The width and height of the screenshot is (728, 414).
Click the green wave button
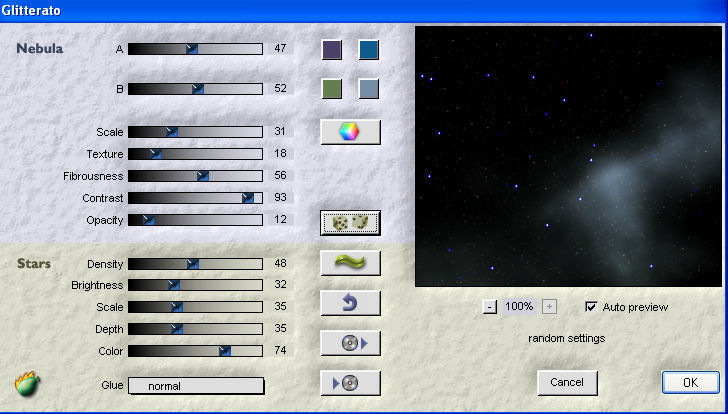tap(350, 263)
